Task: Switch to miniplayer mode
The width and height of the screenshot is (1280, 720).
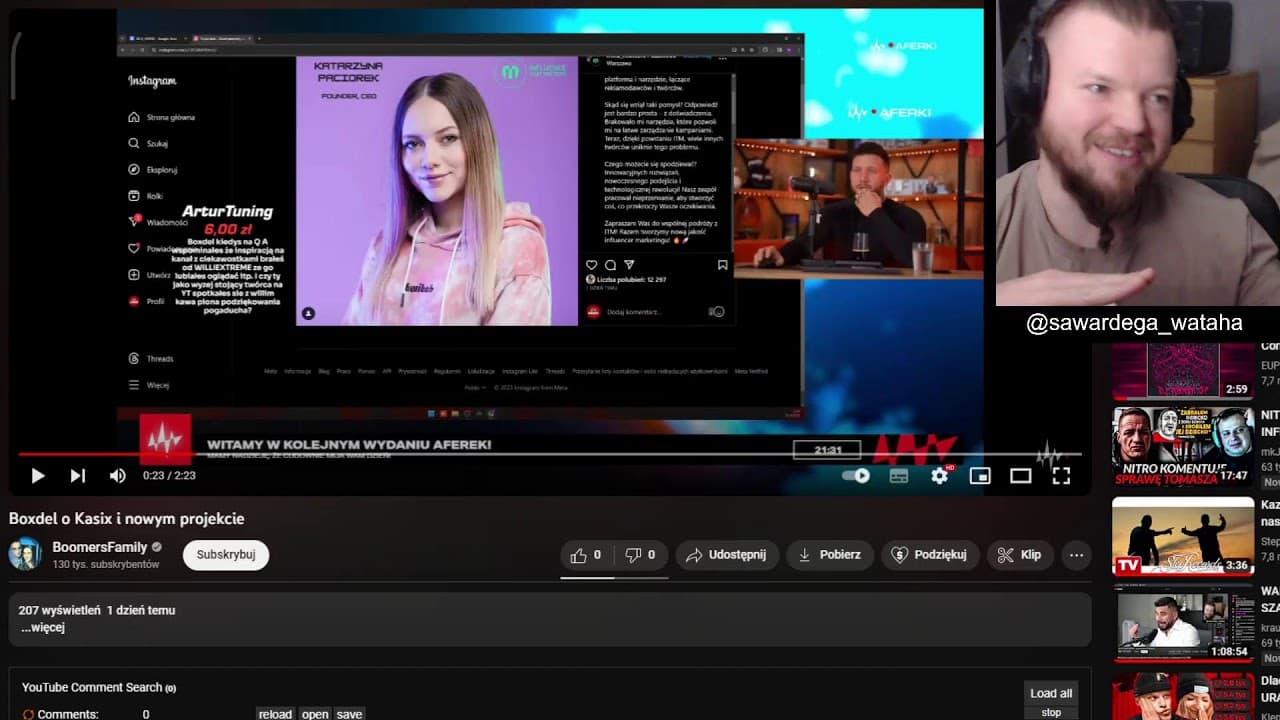Action: pyautogui.click(x=980, y=476)
